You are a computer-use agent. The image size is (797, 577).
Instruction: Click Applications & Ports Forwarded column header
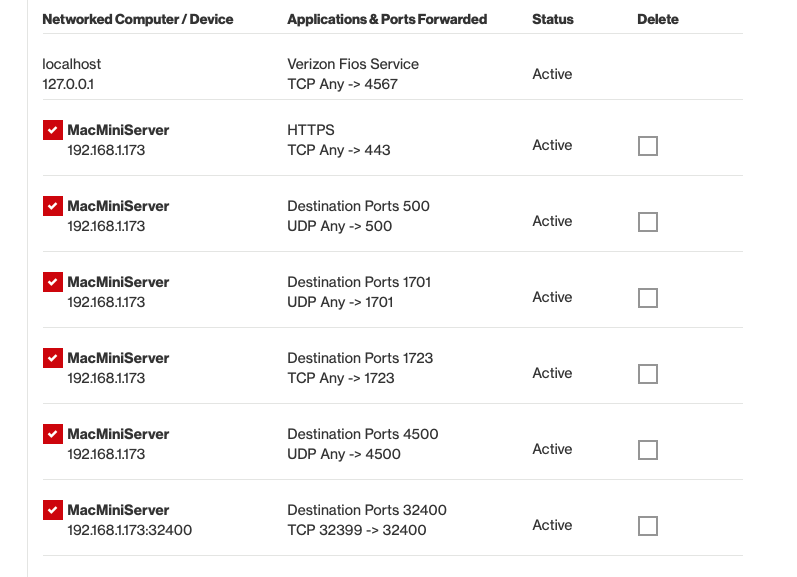click(387, 19)
